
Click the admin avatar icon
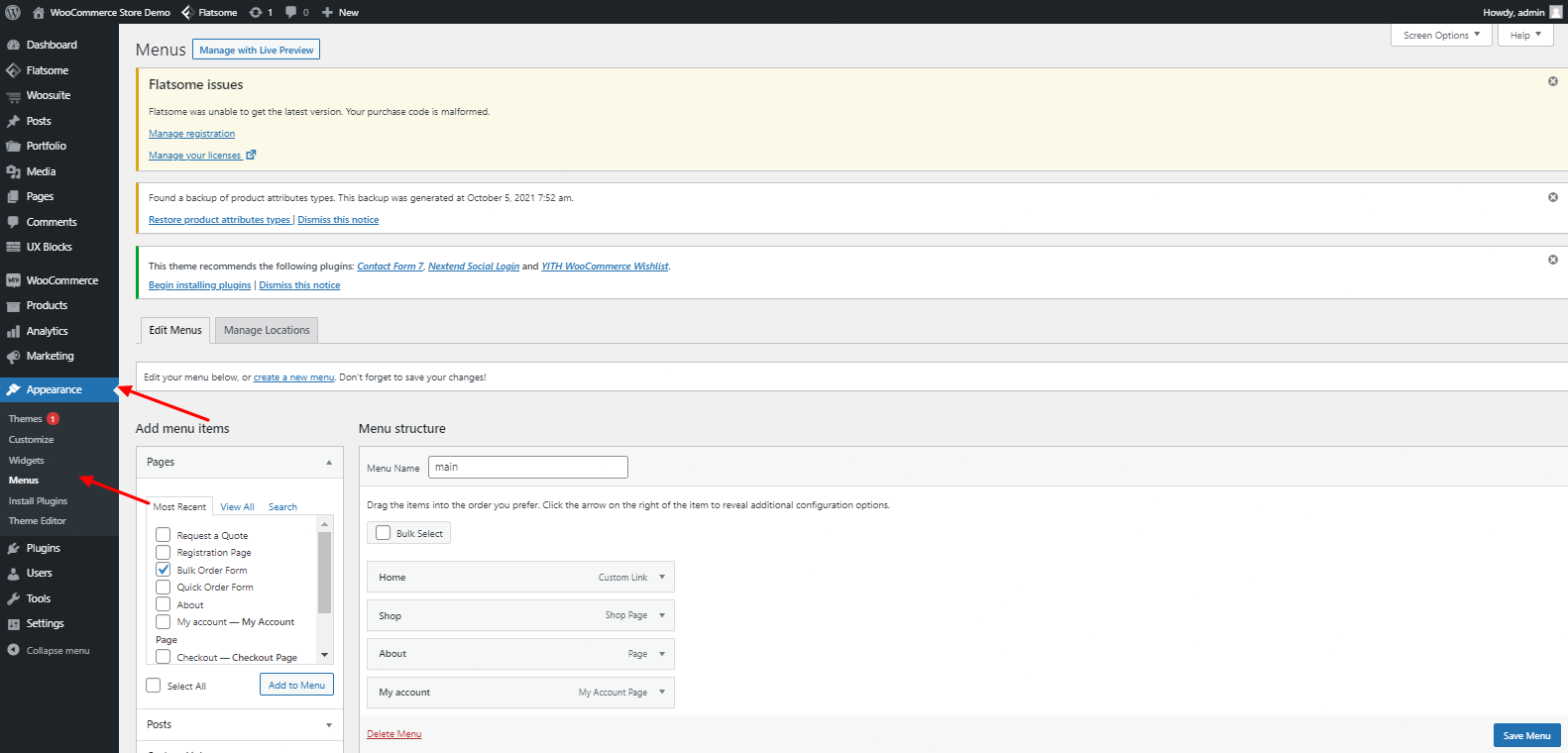(x=1555, y=12)
